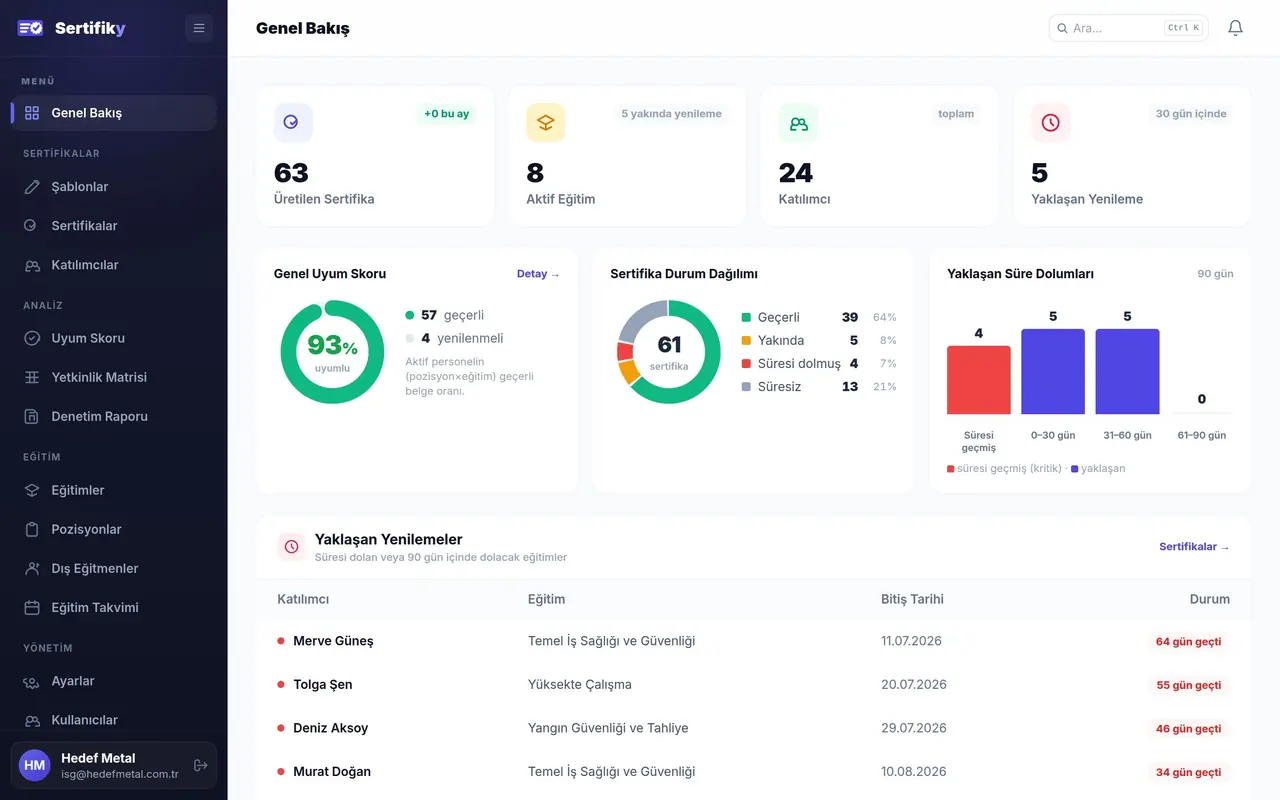This screenshot has height=800, width=1280.
Task: Click the Bitiş Tarihi column header
Action: click(912, 599)
